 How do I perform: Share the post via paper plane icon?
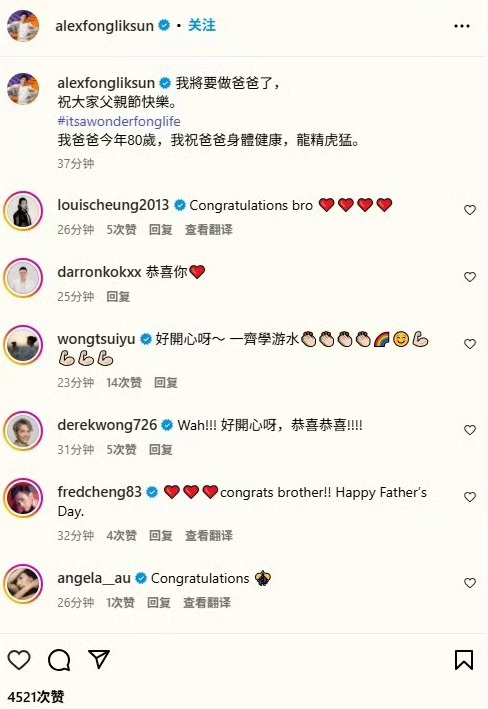point(99,659)
